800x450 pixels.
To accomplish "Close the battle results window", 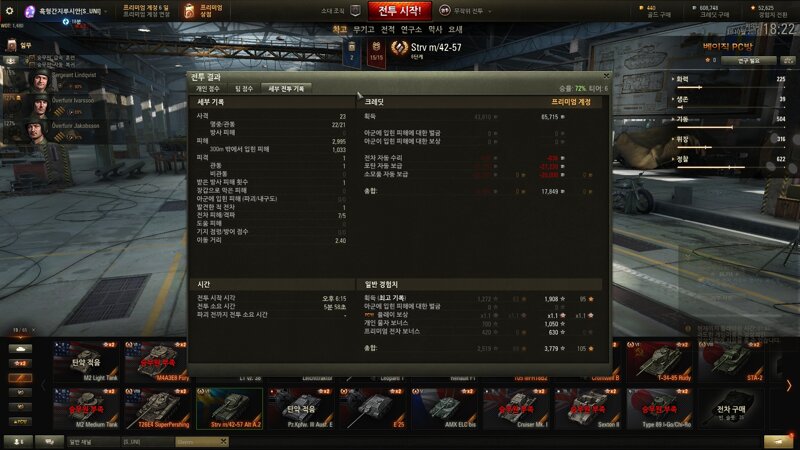I will [606, 76].
